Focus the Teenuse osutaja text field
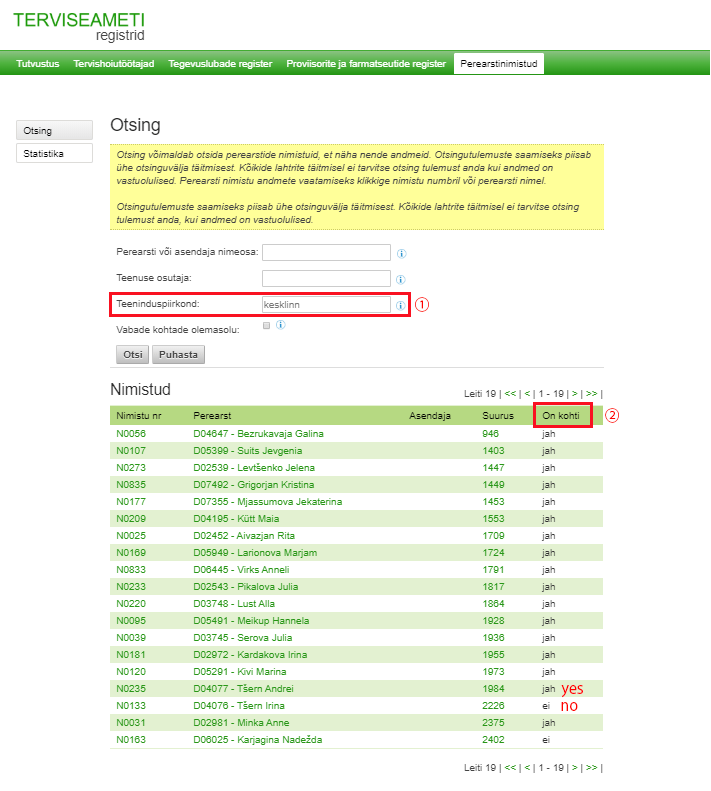Viewport: 711px width, 791px height. 325,278
